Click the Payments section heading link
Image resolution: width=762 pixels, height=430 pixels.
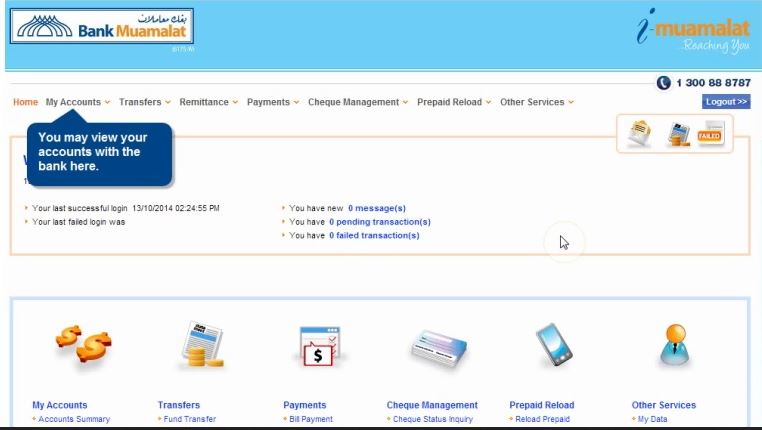(x=305, y=405)
